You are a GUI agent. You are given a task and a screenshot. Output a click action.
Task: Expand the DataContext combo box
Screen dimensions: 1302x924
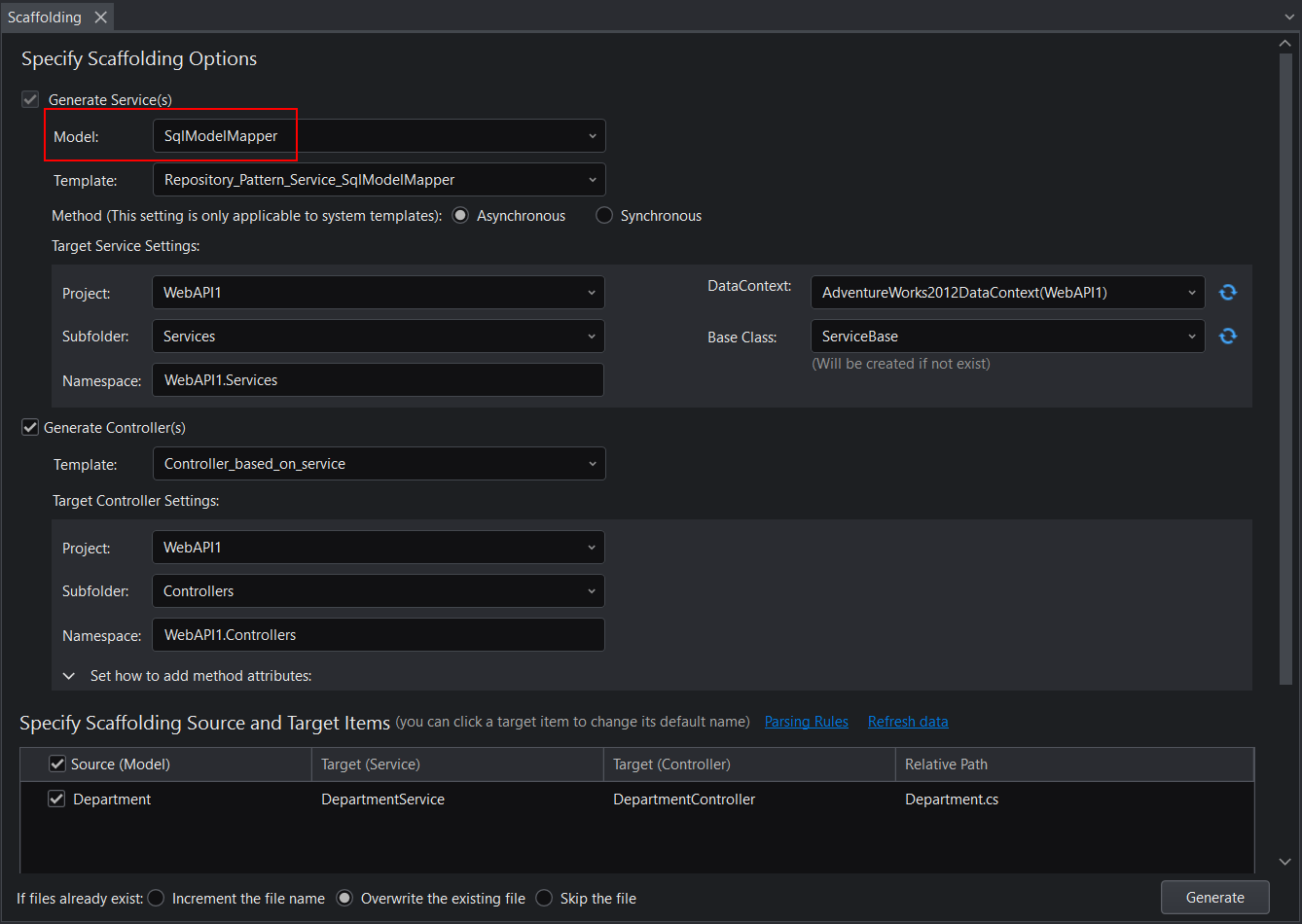click(x=1007, y=292)
